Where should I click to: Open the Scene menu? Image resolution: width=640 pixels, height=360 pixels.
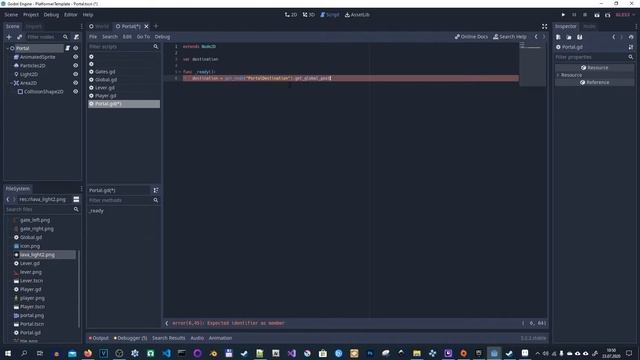point(11,15)
